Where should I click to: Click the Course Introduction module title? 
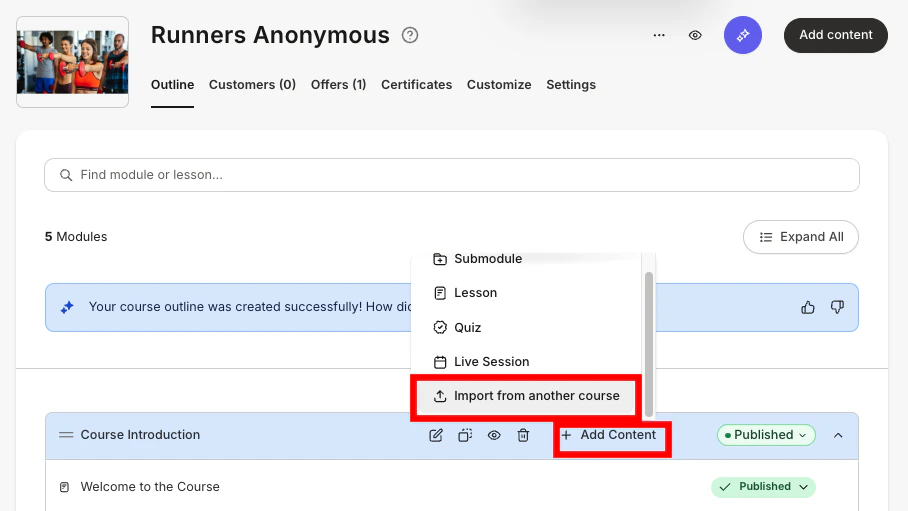coord(140,435)
